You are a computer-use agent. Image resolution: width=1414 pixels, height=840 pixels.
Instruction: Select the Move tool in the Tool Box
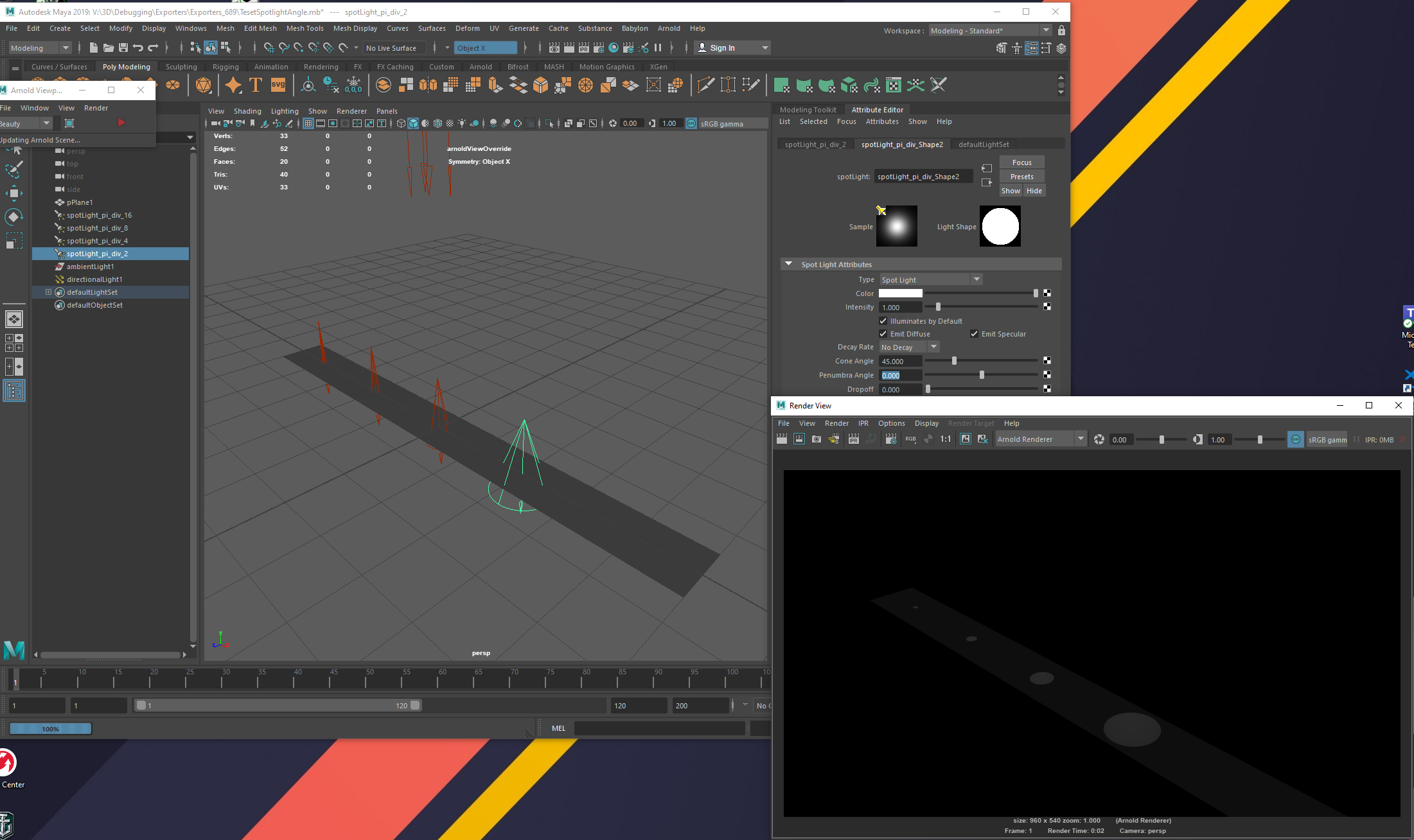[x=13, y=193]
